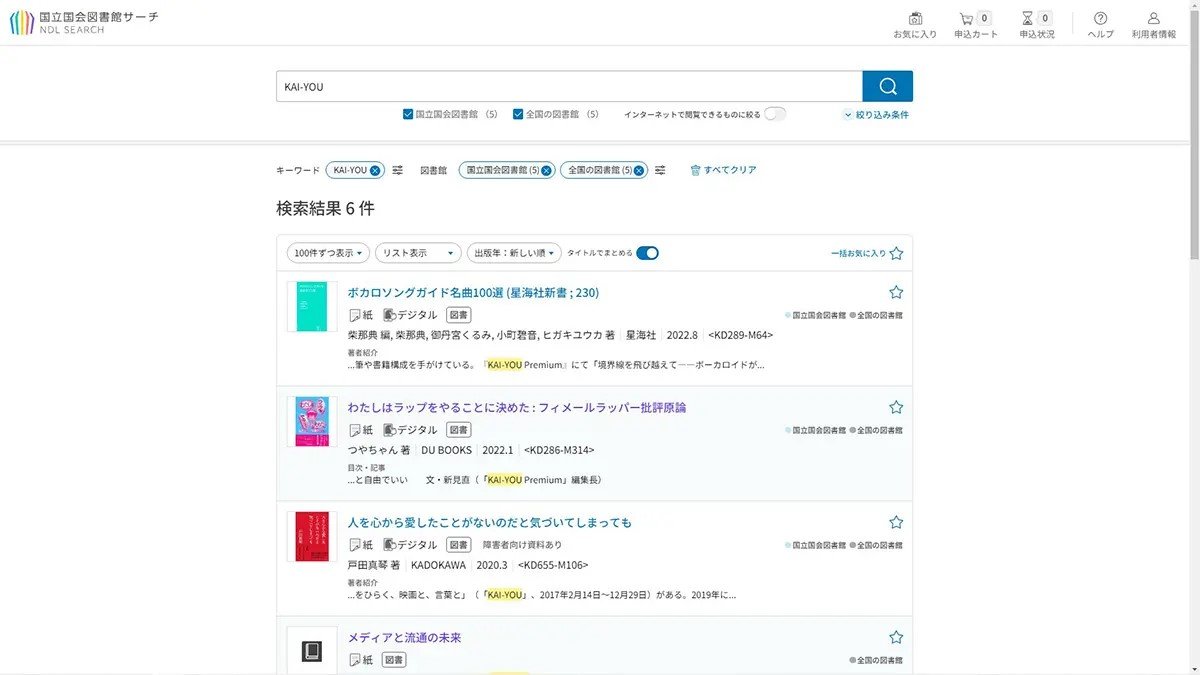This screenshot has width=1200, height=675.
Task: Open the メディアと流通の未来 title link
Action: click(x=404, y=637)
